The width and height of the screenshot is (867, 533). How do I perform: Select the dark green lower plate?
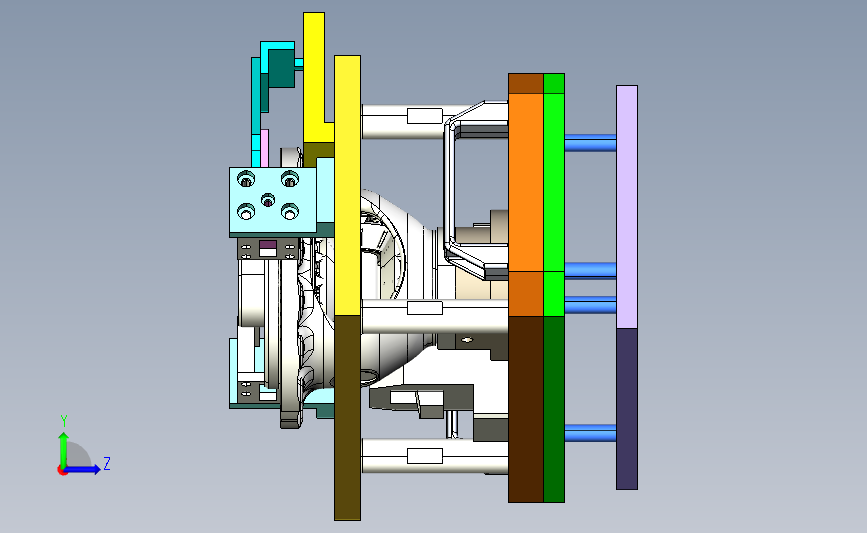coord(553,409)
